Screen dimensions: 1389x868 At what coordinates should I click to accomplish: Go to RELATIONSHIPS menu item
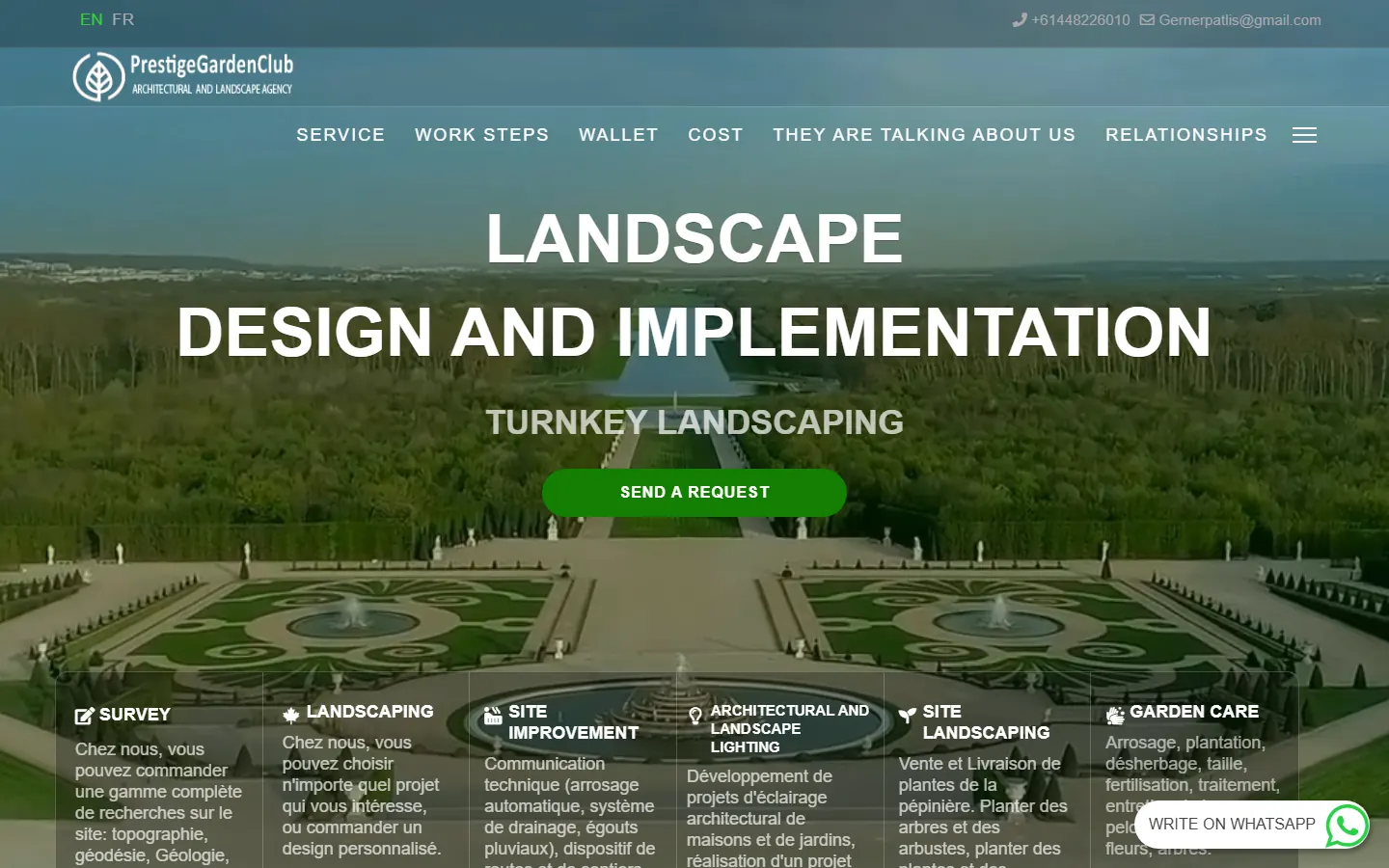pos(1186,135)
